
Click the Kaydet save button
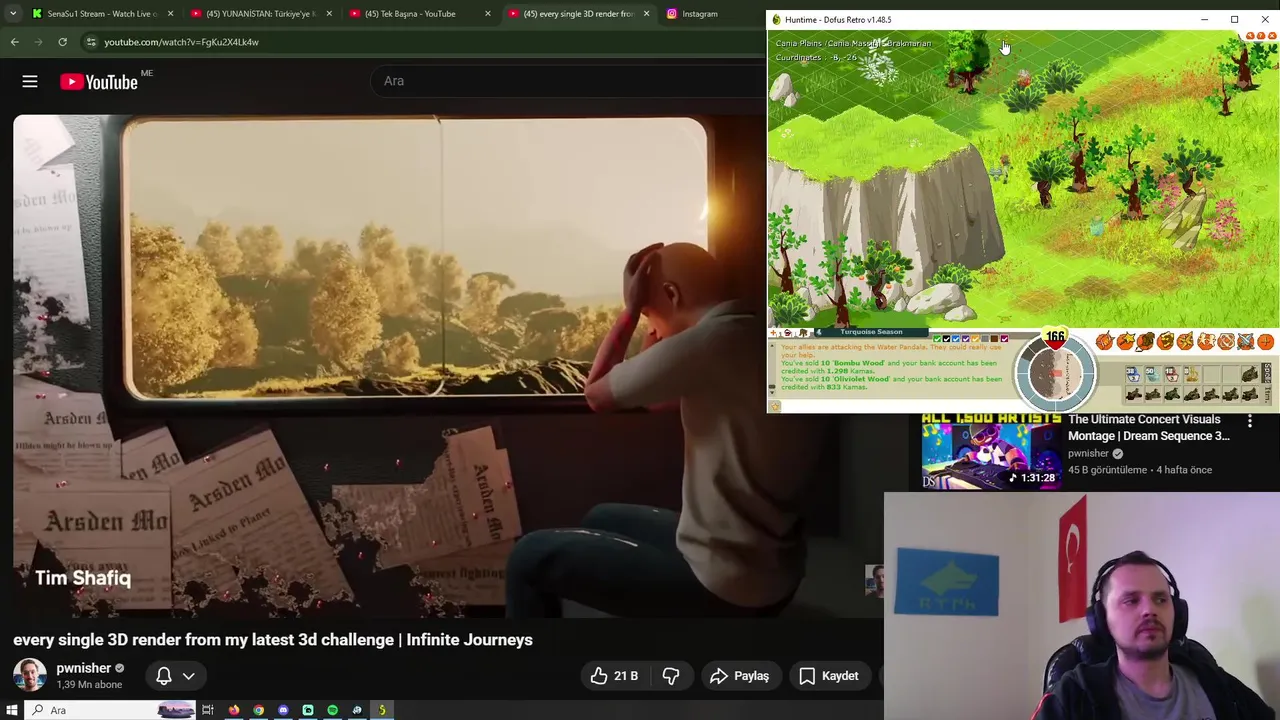click(829, 676)
